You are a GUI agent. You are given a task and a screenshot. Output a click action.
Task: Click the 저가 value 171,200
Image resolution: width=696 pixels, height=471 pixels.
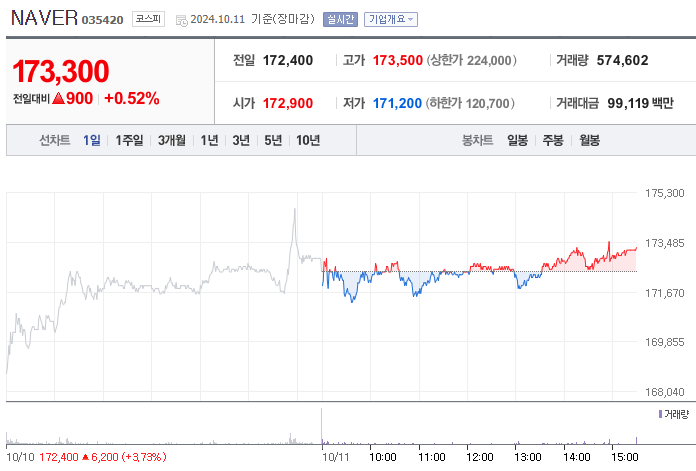pos(397,103)
